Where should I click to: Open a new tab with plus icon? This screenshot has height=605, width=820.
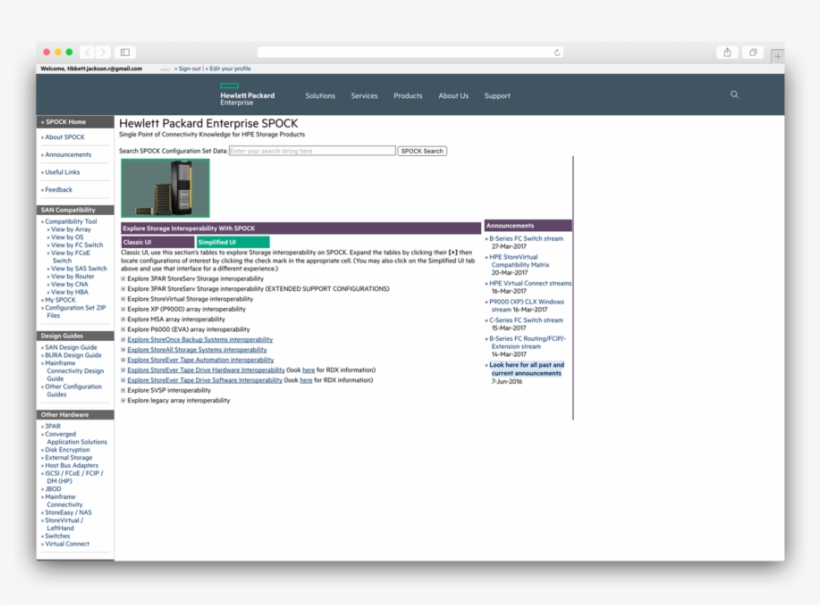778,56
